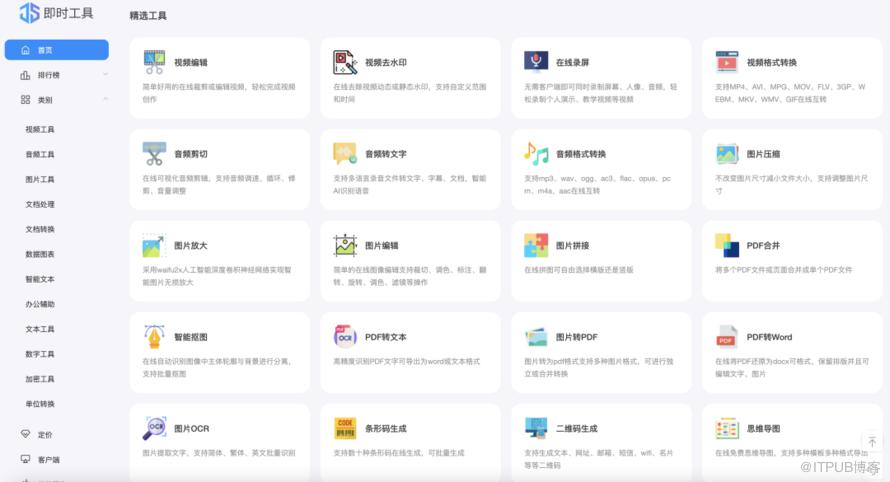Click the 排行榜 chart icon
The height and width of the screenshot is (482, 890).
[x=25, y=75]
